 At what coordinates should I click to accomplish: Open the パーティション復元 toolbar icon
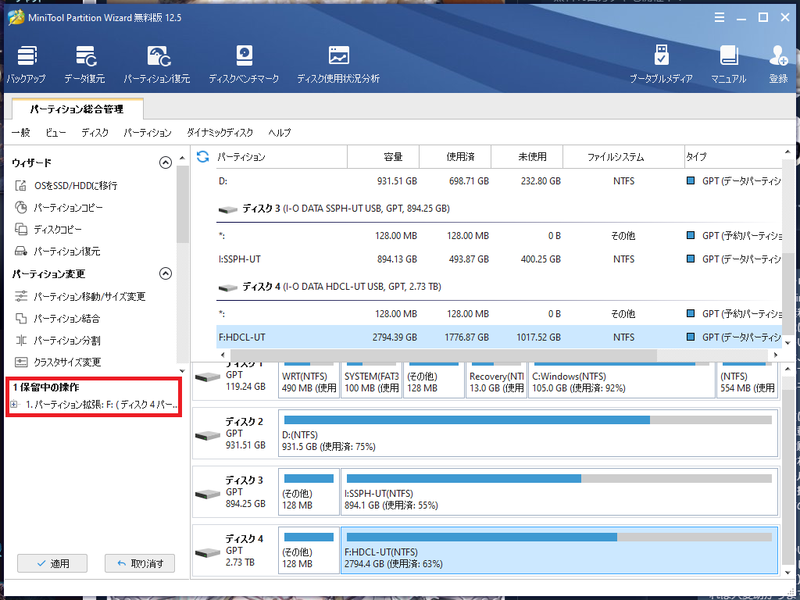point(157,64)
